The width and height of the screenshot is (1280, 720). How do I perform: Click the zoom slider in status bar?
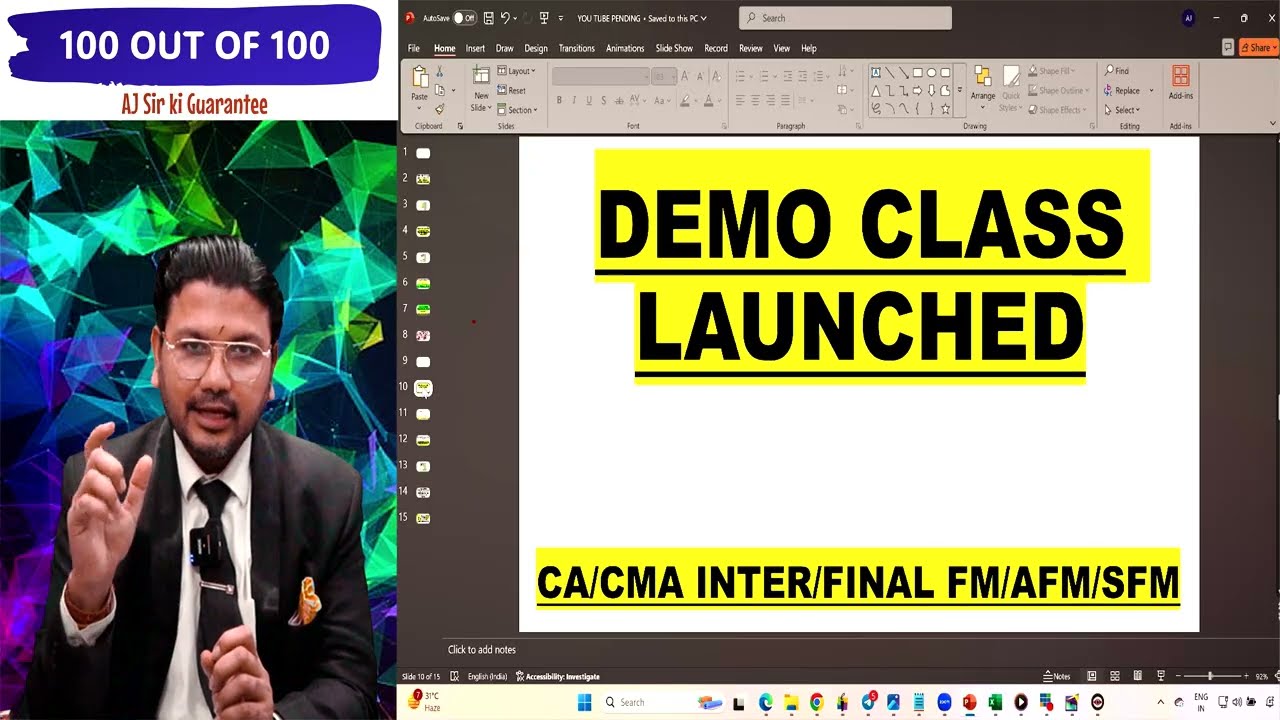coord(1210,676)
